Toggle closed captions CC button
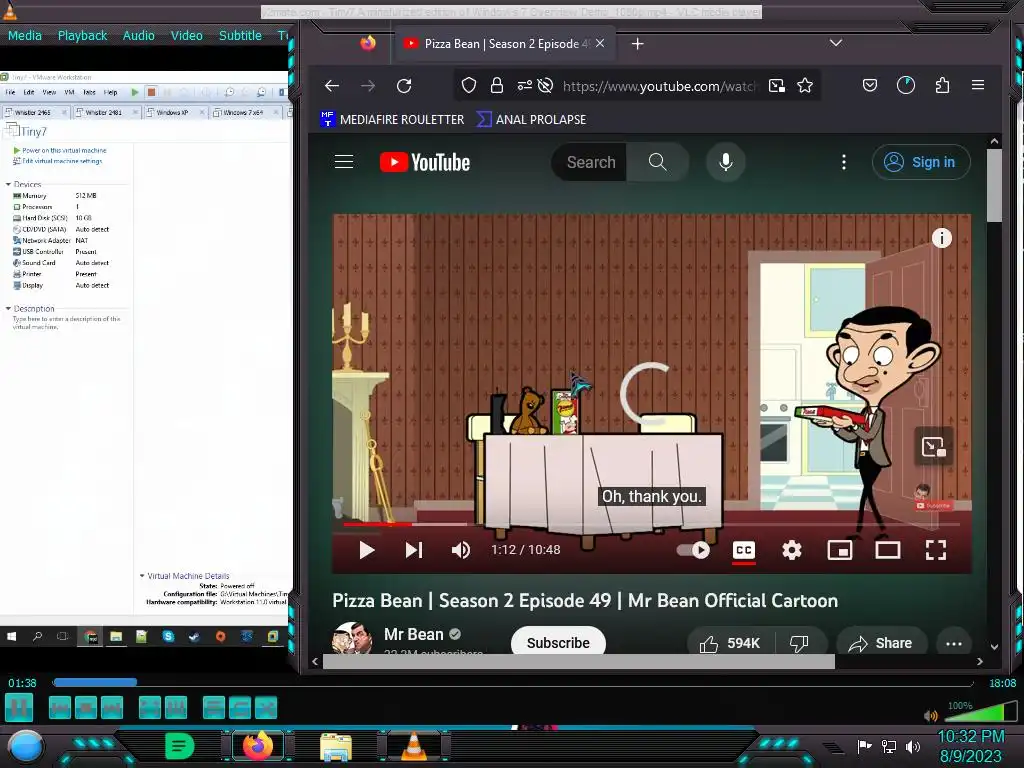 pos(744,551)
